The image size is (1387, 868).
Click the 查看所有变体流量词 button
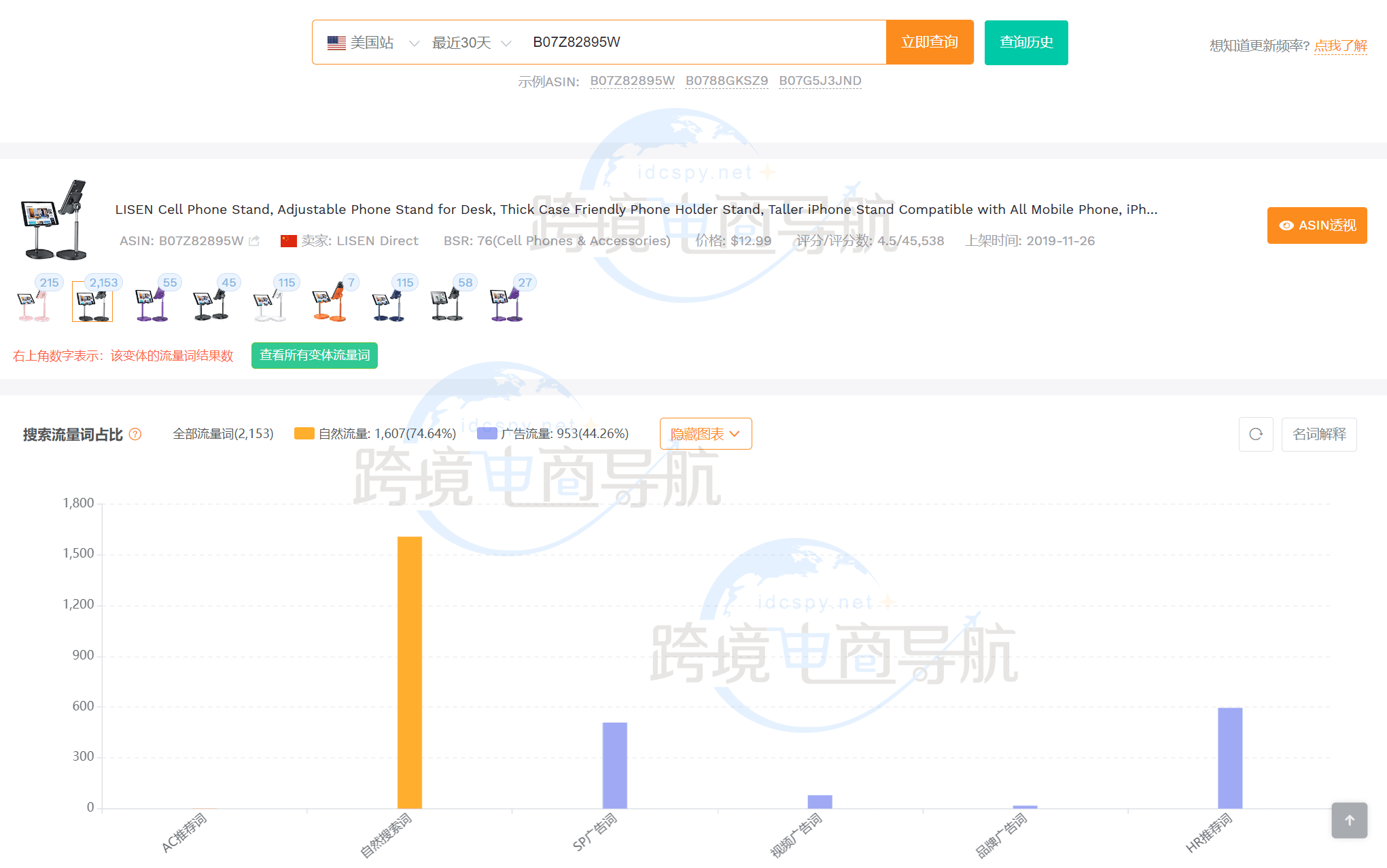pos(314,356)
